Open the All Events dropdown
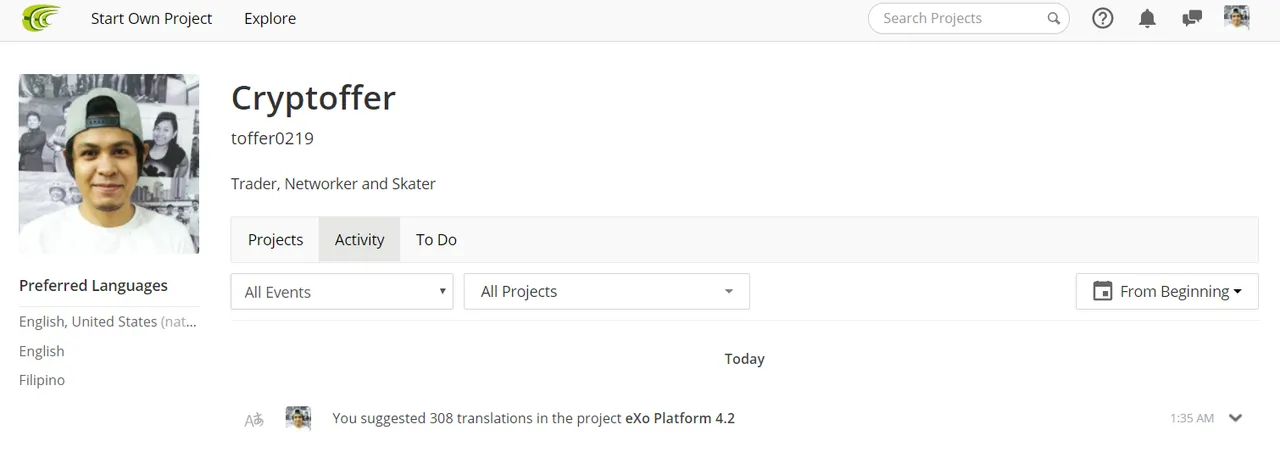 pyautogui.click(x=342, y=291)
